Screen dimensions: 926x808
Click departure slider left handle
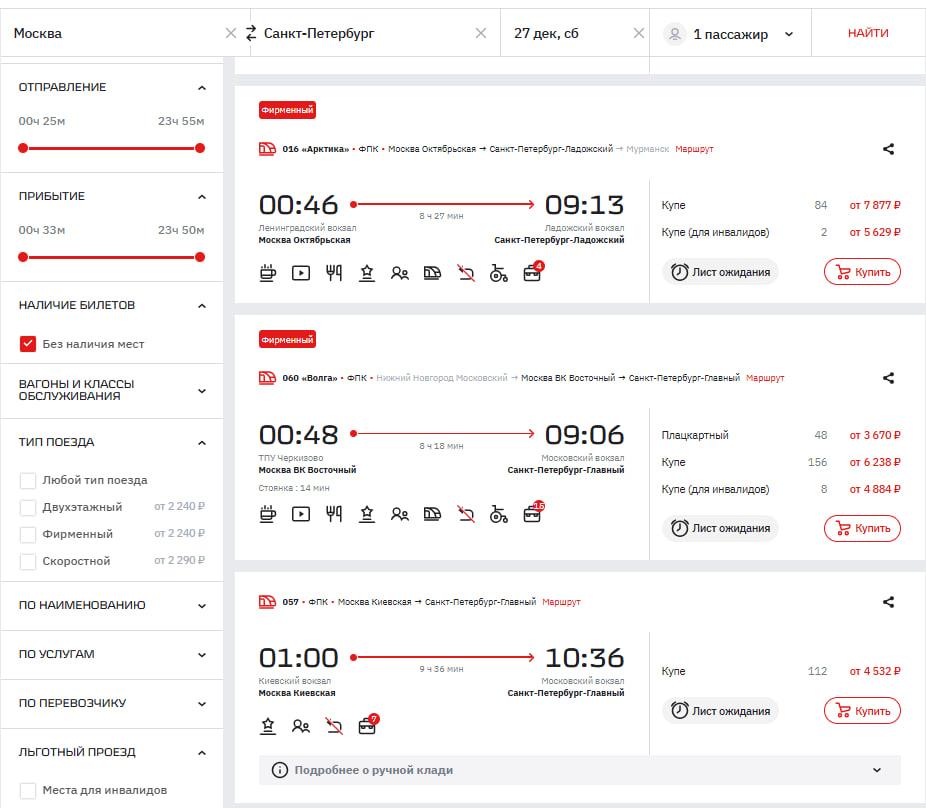click(23, 148)
